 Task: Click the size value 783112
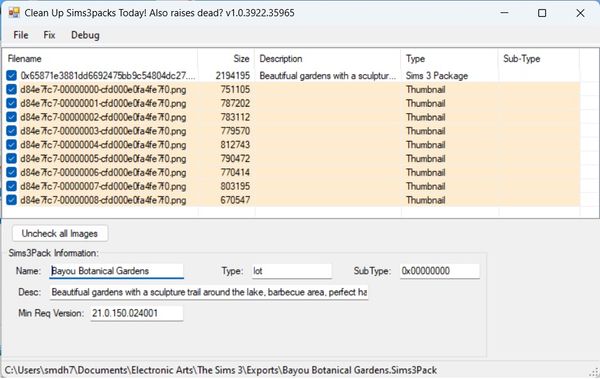[x=235, y=117]
